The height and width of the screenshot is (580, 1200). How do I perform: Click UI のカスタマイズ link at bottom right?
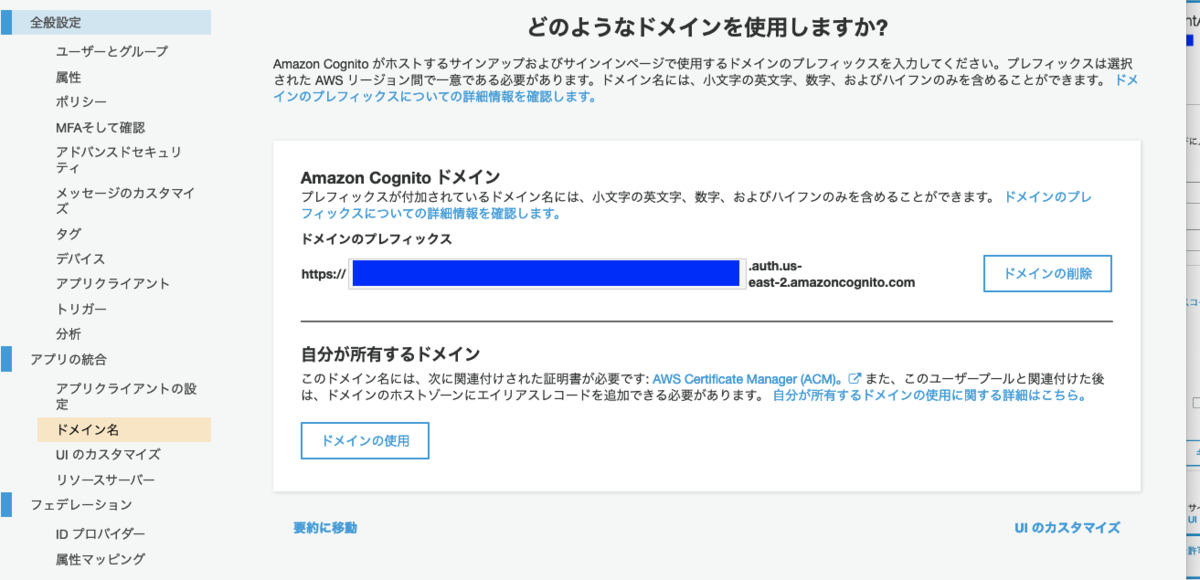pos(1067,527)
